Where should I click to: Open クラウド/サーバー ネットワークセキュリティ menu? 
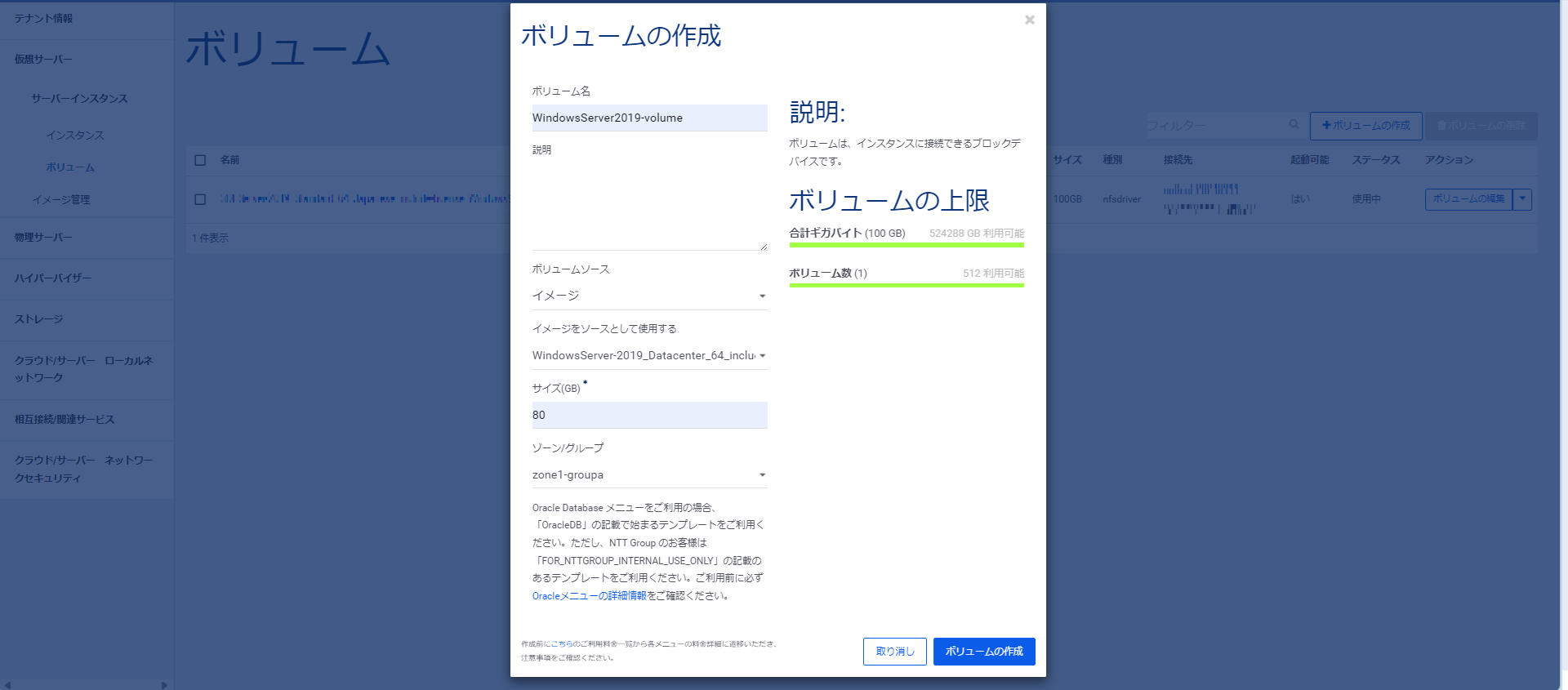(83, 470)
